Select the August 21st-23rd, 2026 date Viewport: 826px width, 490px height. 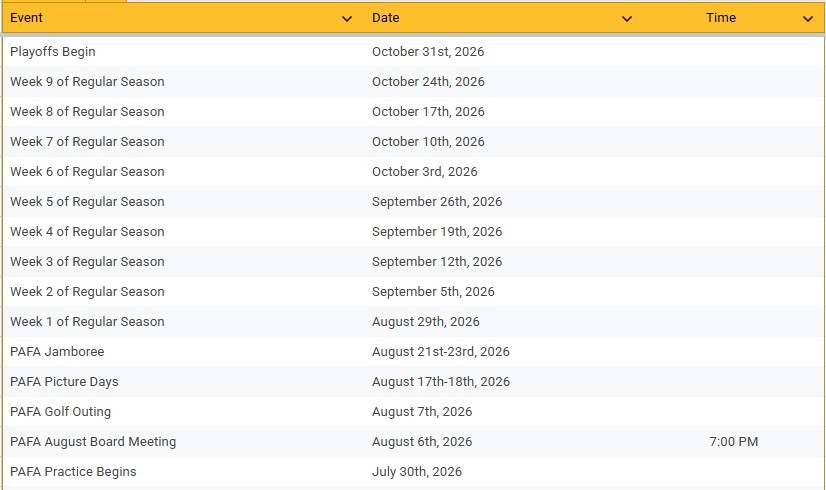tap(440, 352)
